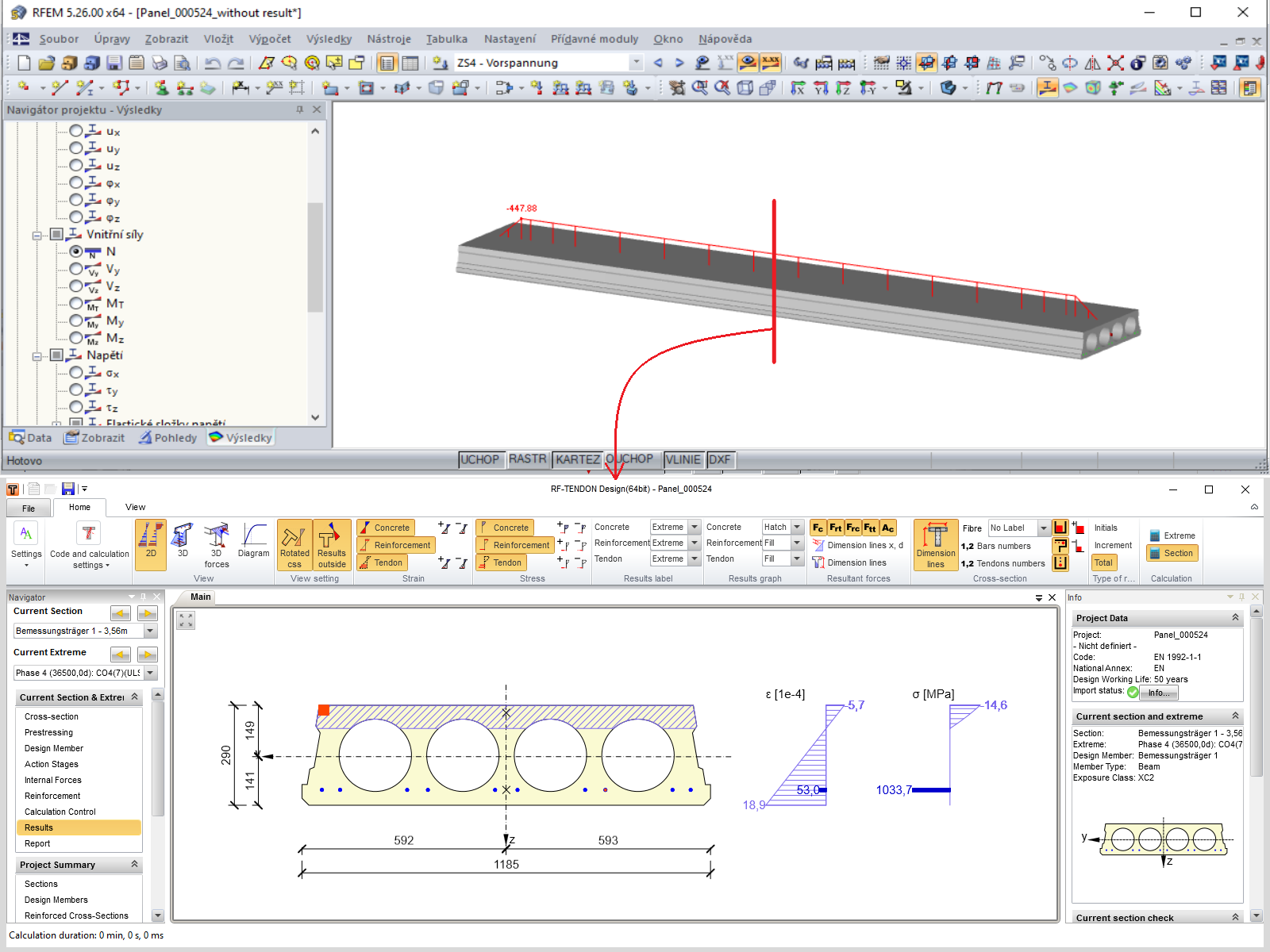
Task: Click the Section calculation button
Action: click(1172, 553)
